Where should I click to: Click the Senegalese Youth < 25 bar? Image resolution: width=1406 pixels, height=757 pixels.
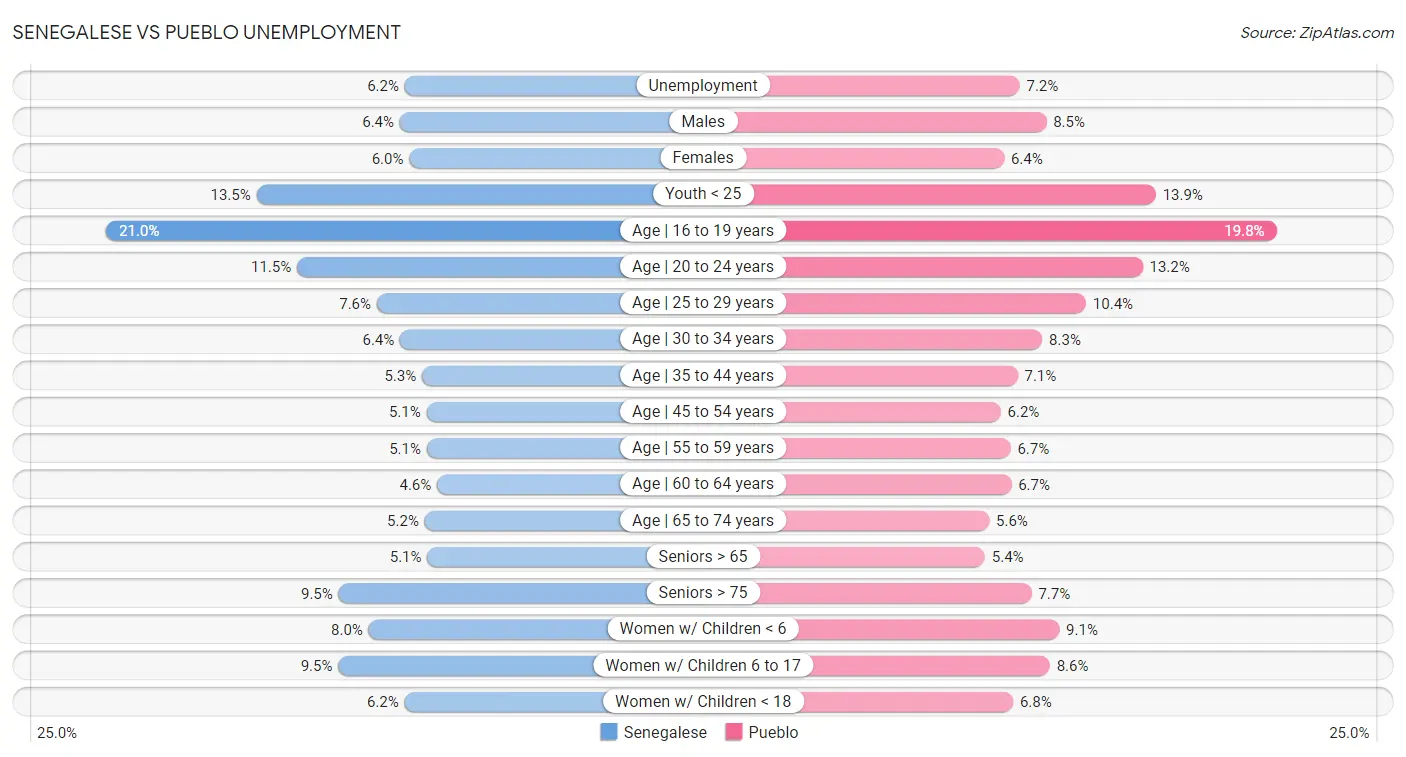(x=455, y=194)
